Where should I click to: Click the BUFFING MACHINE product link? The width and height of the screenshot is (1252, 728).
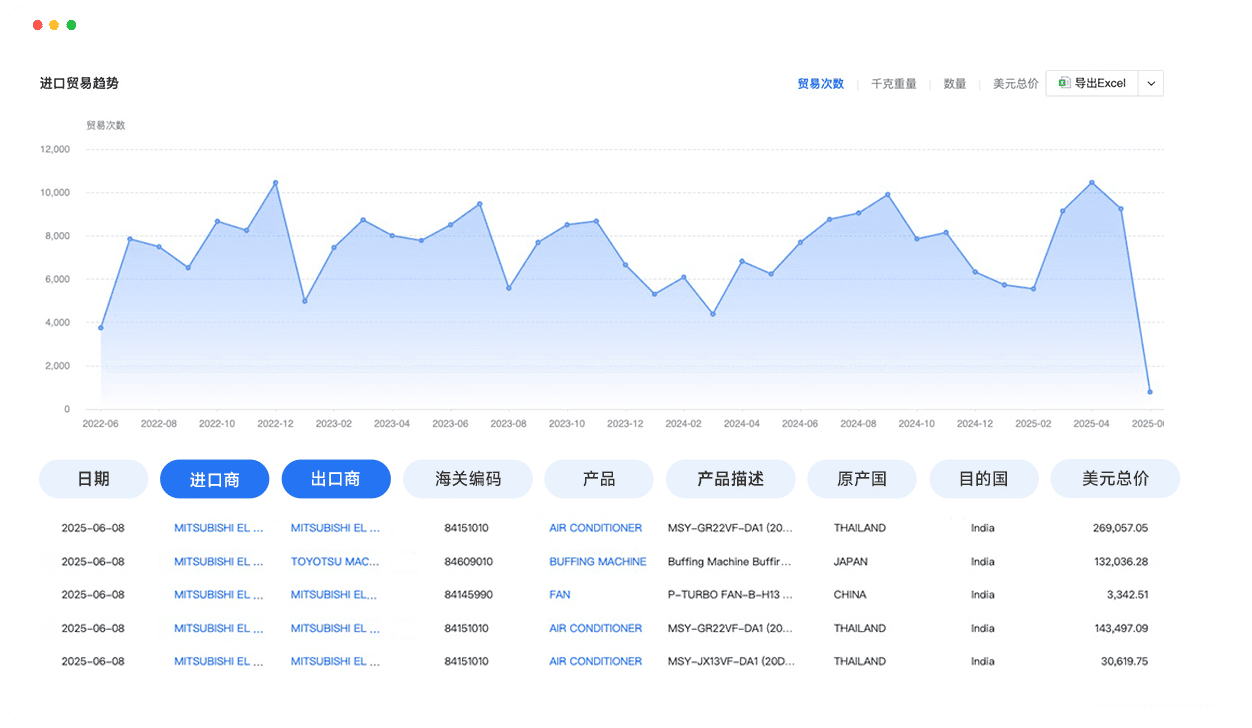pos(597,561)
